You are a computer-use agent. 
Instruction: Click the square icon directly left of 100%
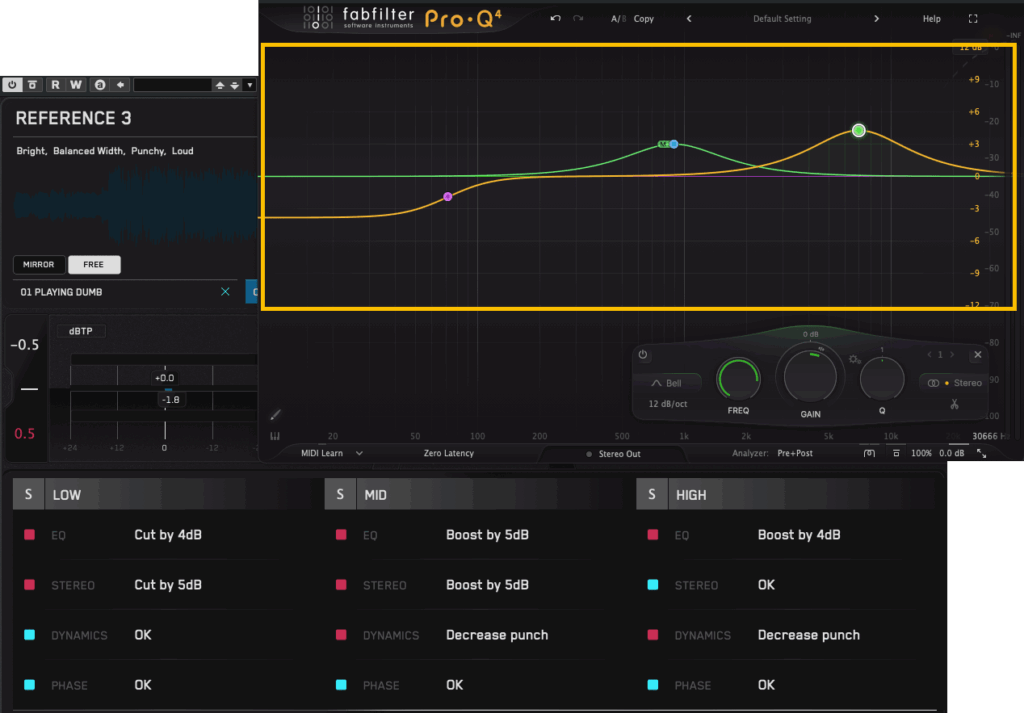tap(896, 453)
